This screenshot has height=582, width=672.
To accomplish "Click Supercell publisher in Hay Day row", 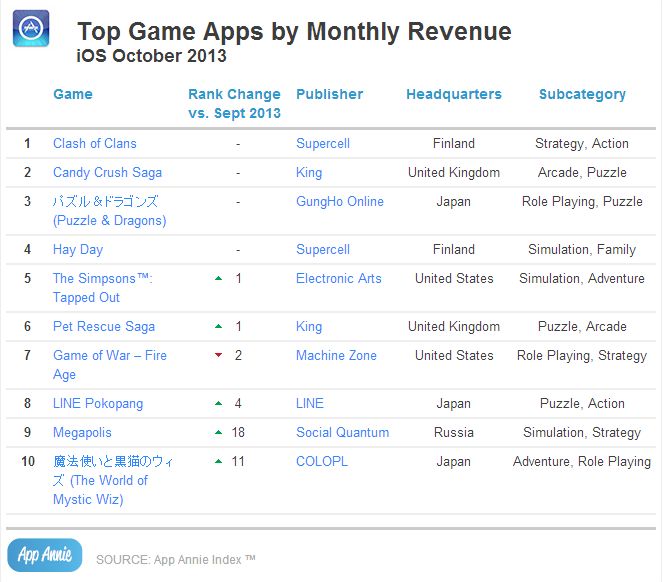I will (323, 249).
